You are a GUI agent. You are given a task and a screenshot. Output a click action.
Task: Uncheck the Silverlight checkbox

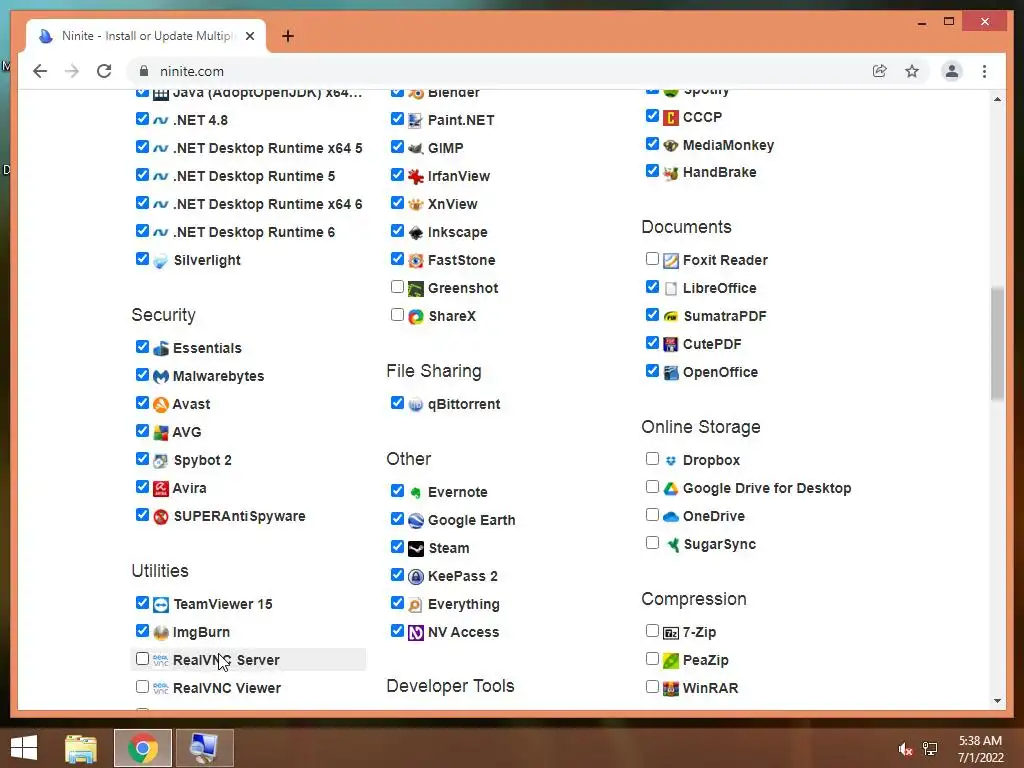point(142,259)
